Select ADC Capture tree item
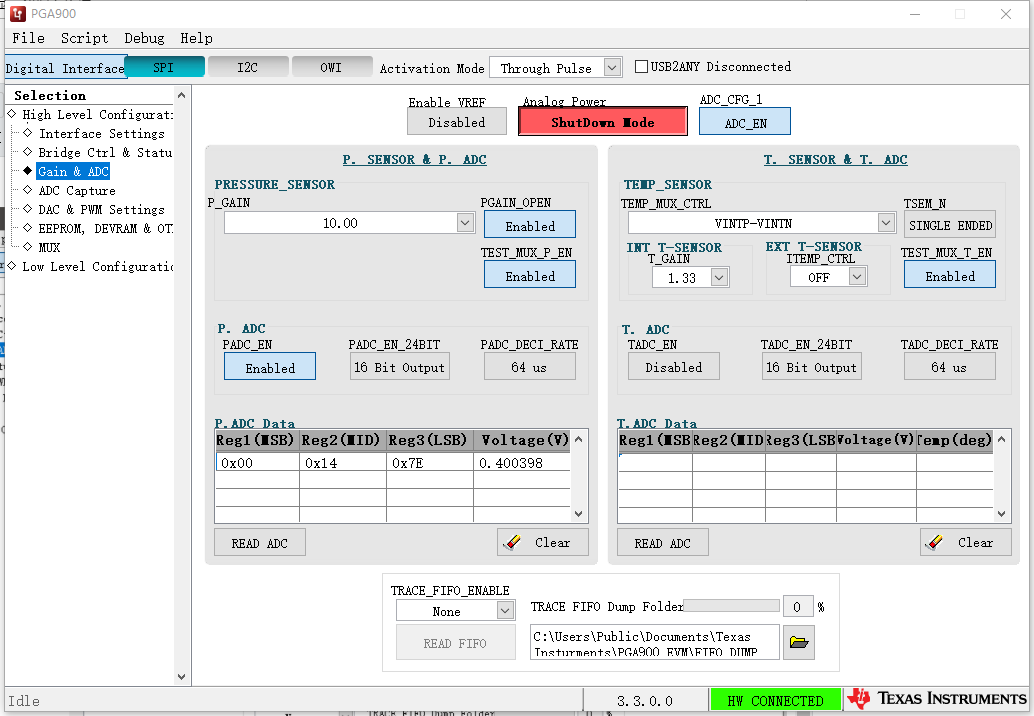The image size is (1034, 716). [x=76, y=191]
